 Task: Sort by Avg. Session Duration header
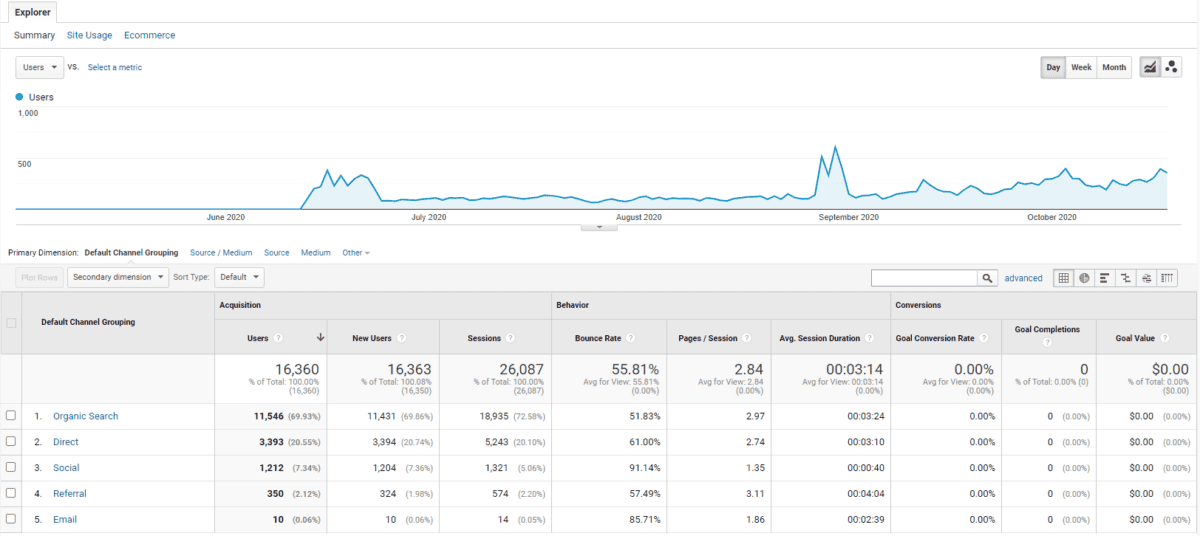820,338
